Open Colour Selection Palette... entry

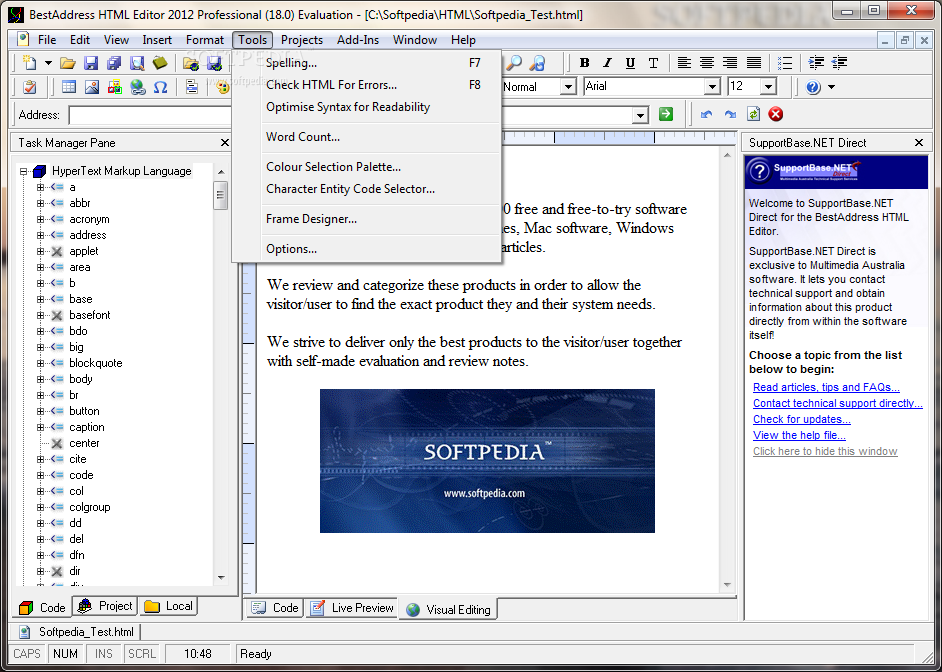click(x=367, y=167)
